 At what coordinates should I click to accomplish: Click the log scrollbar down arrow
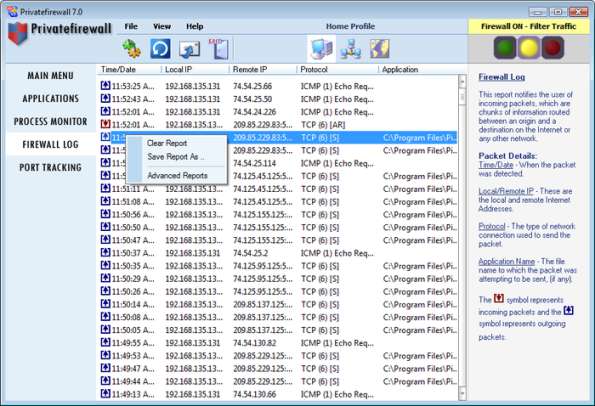coord(462,393)
